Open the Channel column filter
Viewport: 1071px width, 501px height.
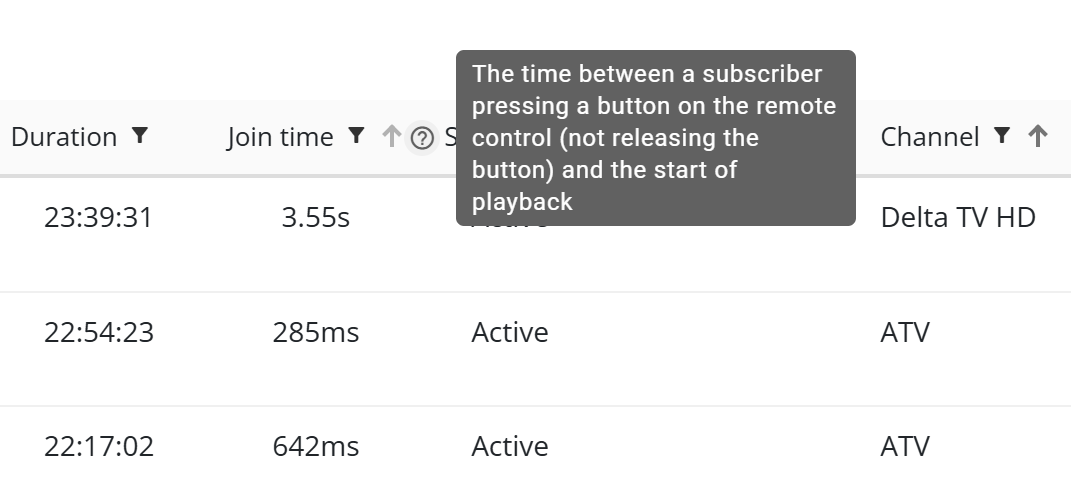(x=1002, y=136)
